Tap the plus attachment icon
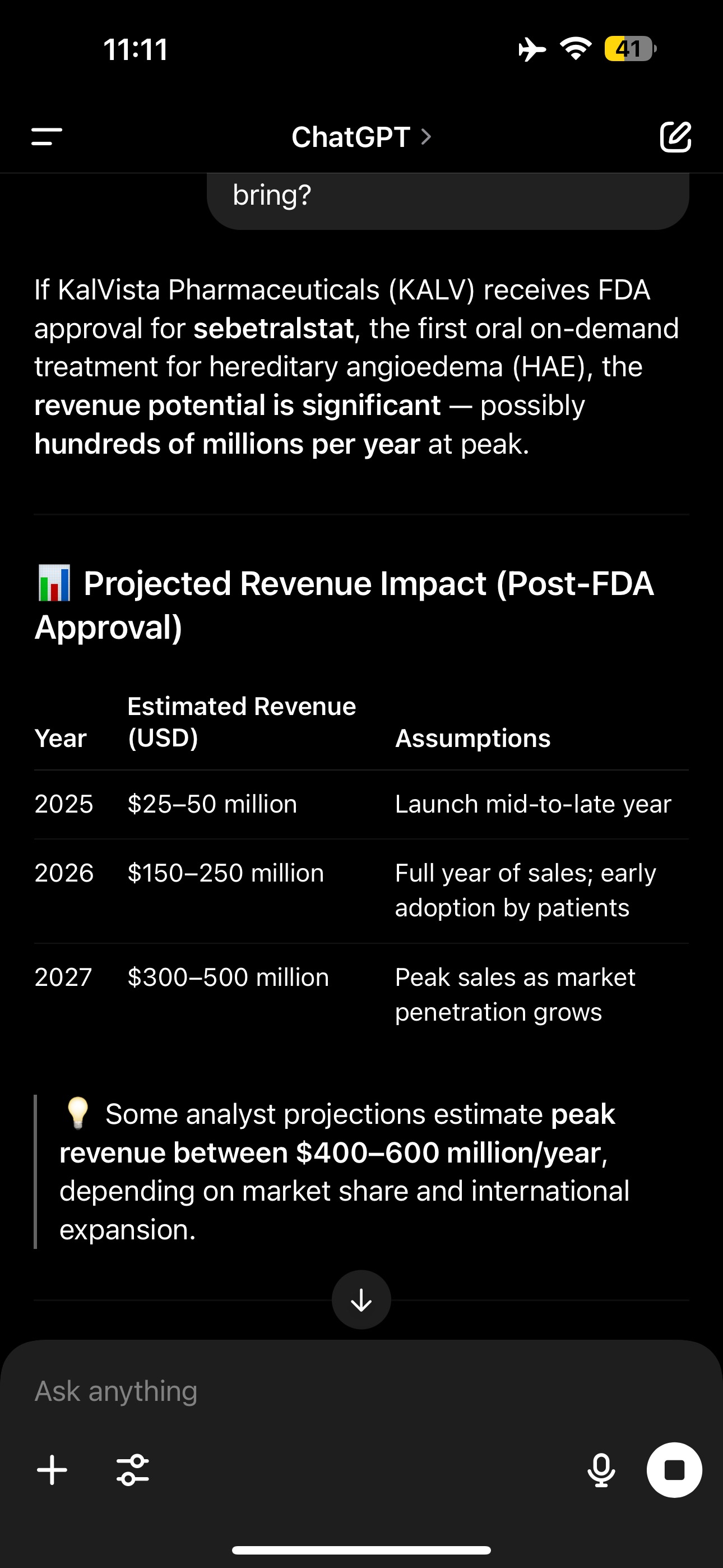Viewport: 723px width, 1568px height. (52, 1470)
